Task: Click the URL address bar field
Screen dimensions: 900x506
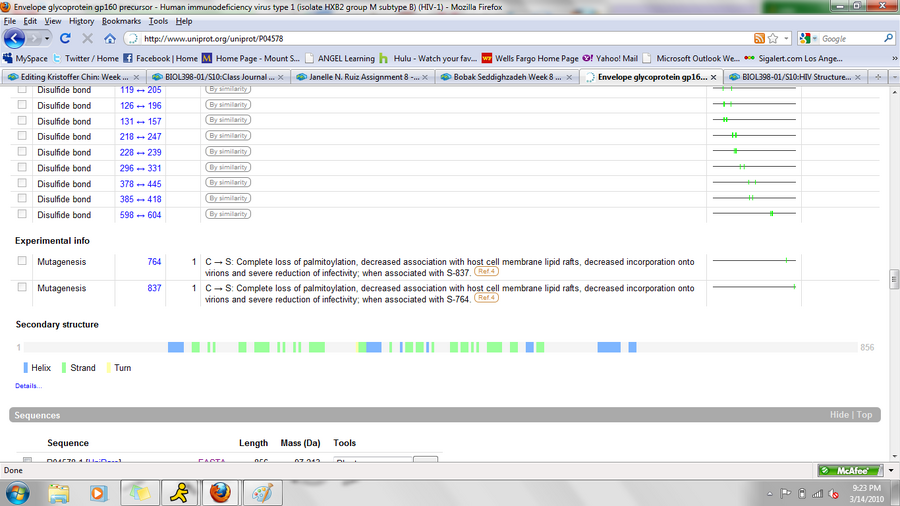Action: pos(440,39)
